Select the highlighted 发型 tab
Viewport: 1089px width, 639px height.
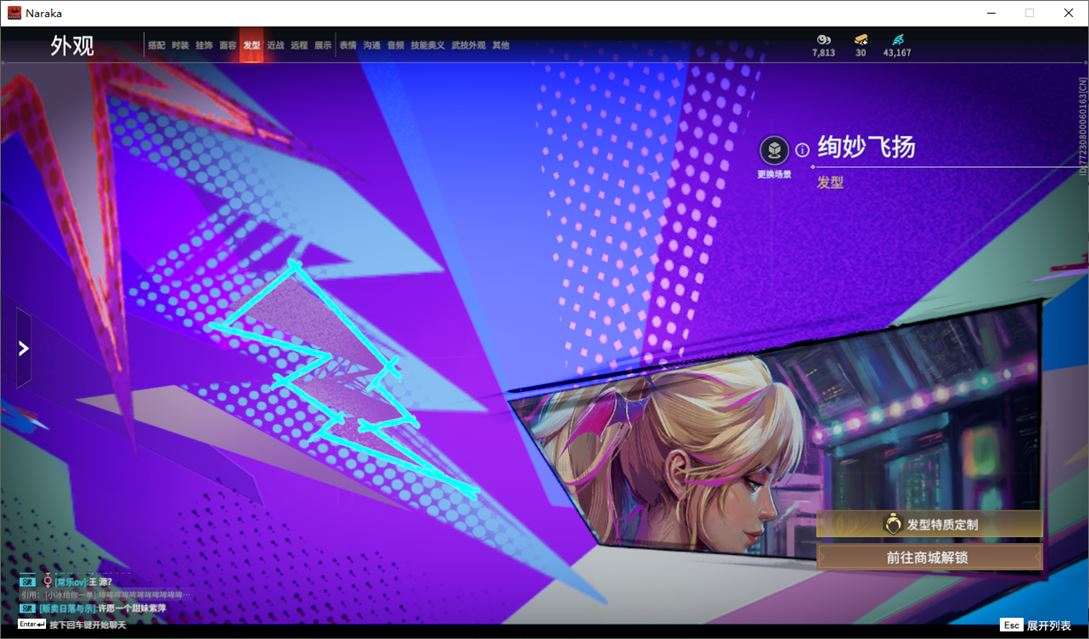[251, 45]
